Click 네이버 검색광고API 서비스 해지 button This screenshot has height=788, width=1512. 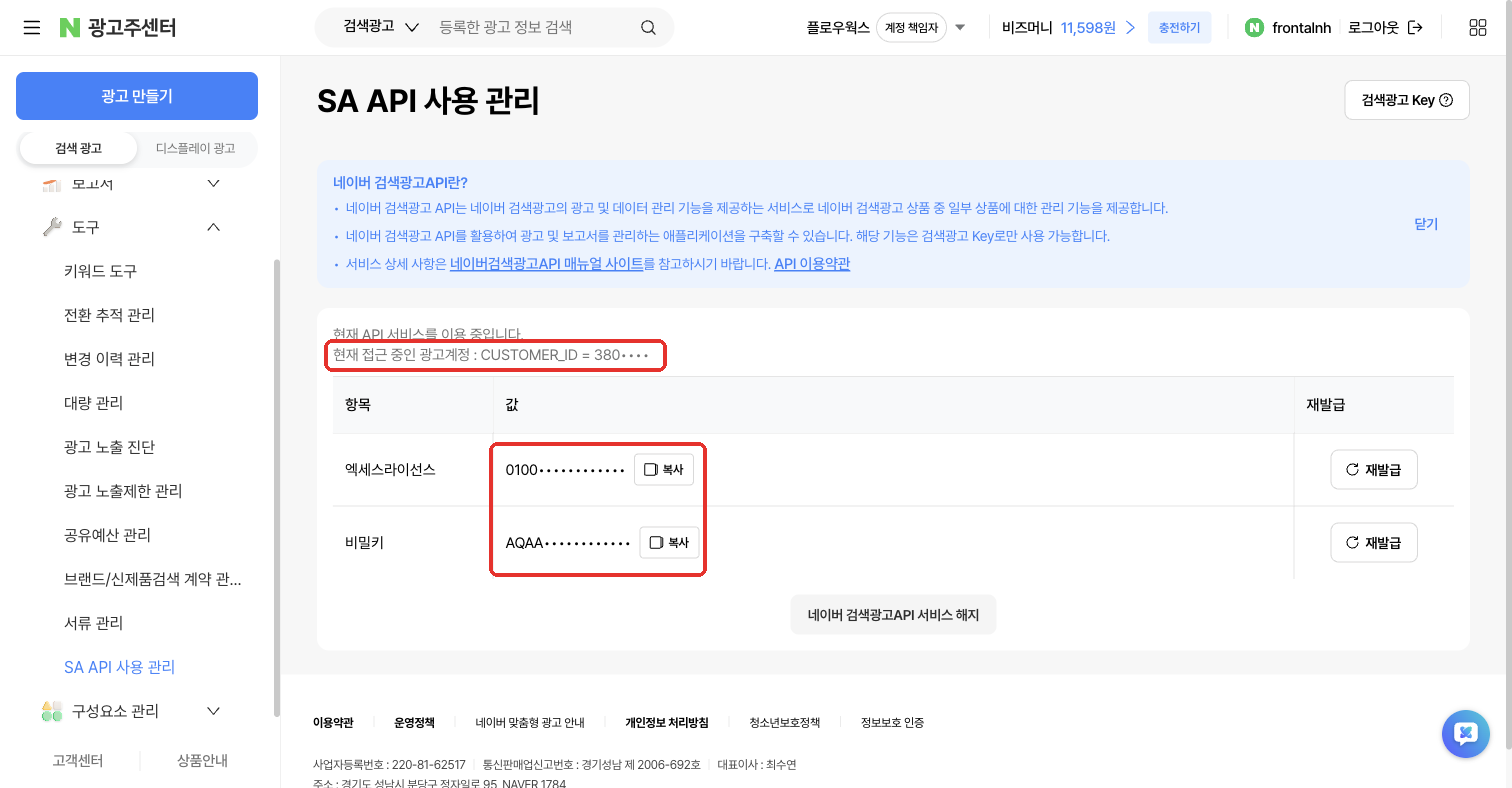pyautogui.click(x=893, y=615)
